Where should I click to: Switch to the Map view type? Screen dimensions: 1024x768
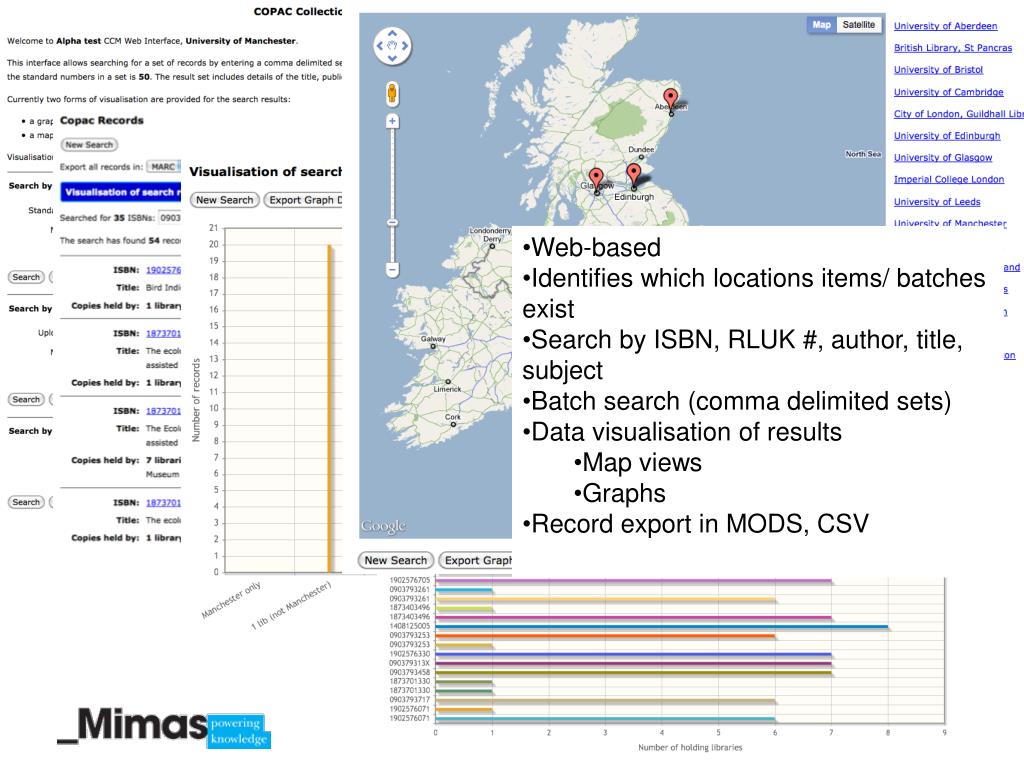tap(822, 25)
